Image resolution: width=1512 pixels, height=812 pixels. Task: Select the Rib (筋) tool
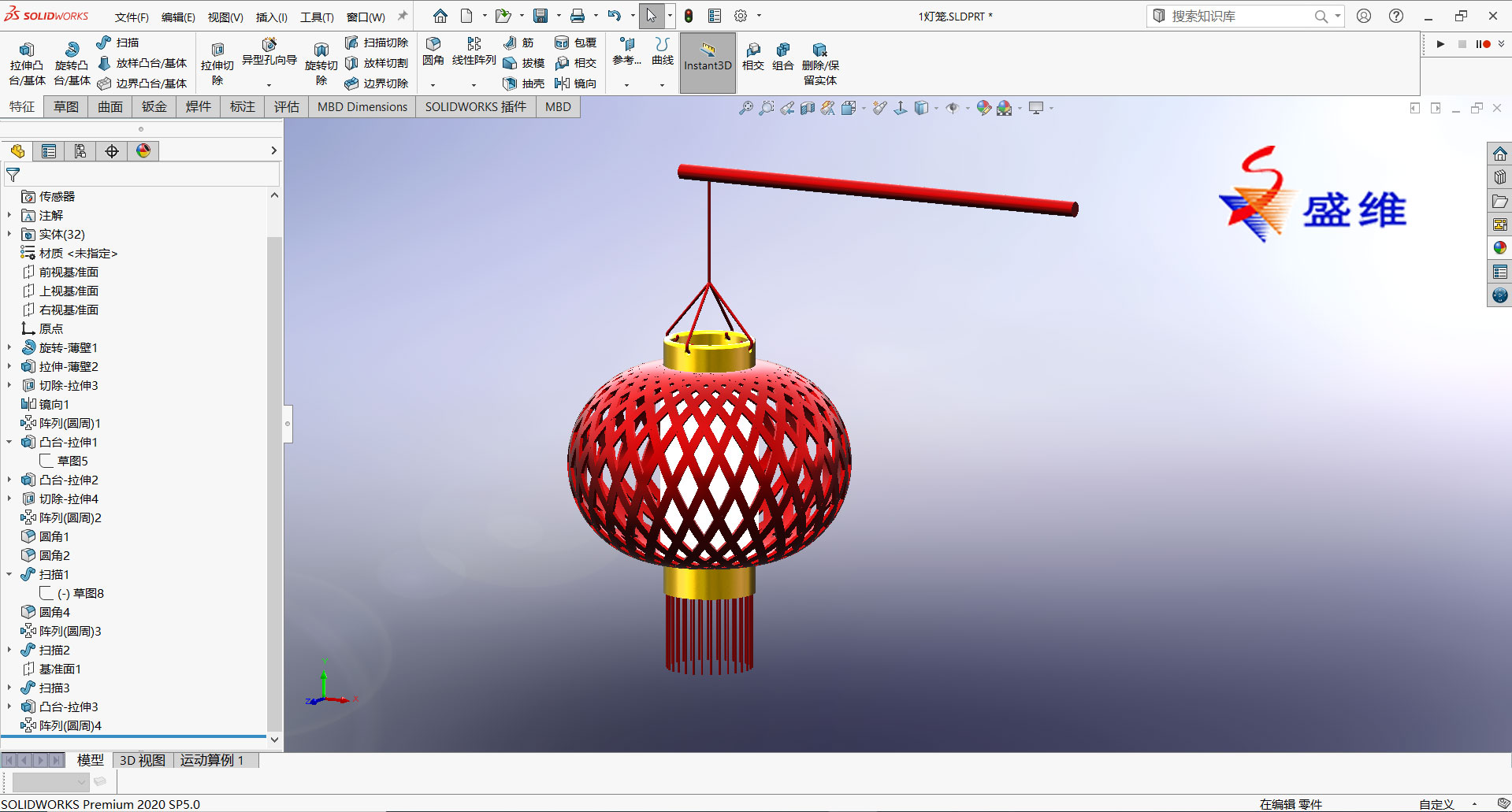(x=518, y=43)
